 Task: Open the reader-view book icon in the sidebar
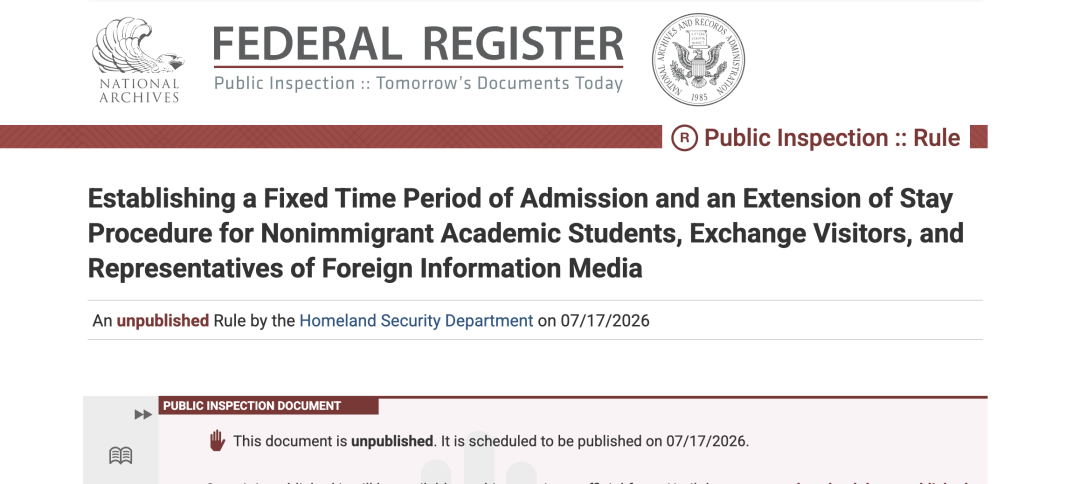121,455
